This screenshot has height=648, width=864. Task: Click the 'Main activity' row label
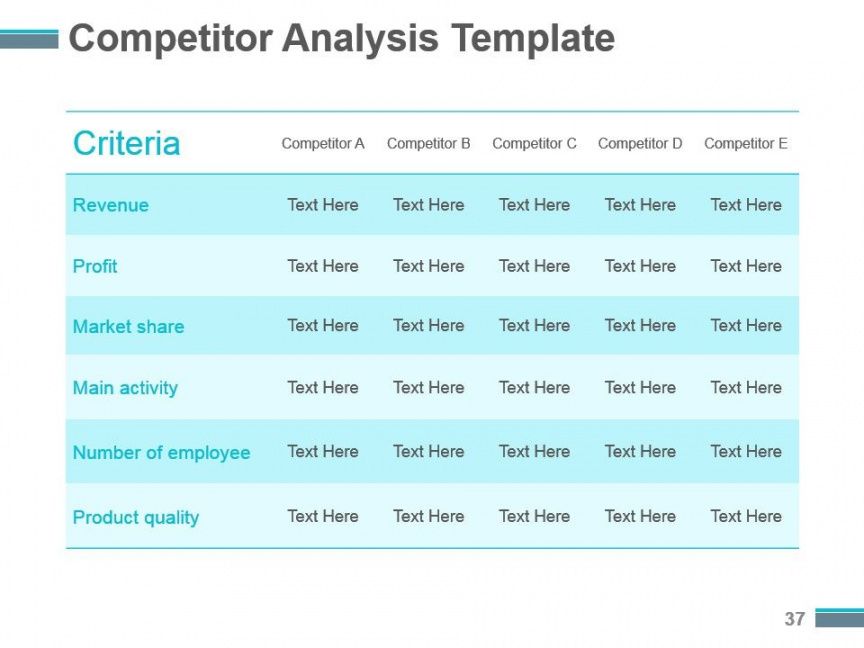[x=125, y=388]
